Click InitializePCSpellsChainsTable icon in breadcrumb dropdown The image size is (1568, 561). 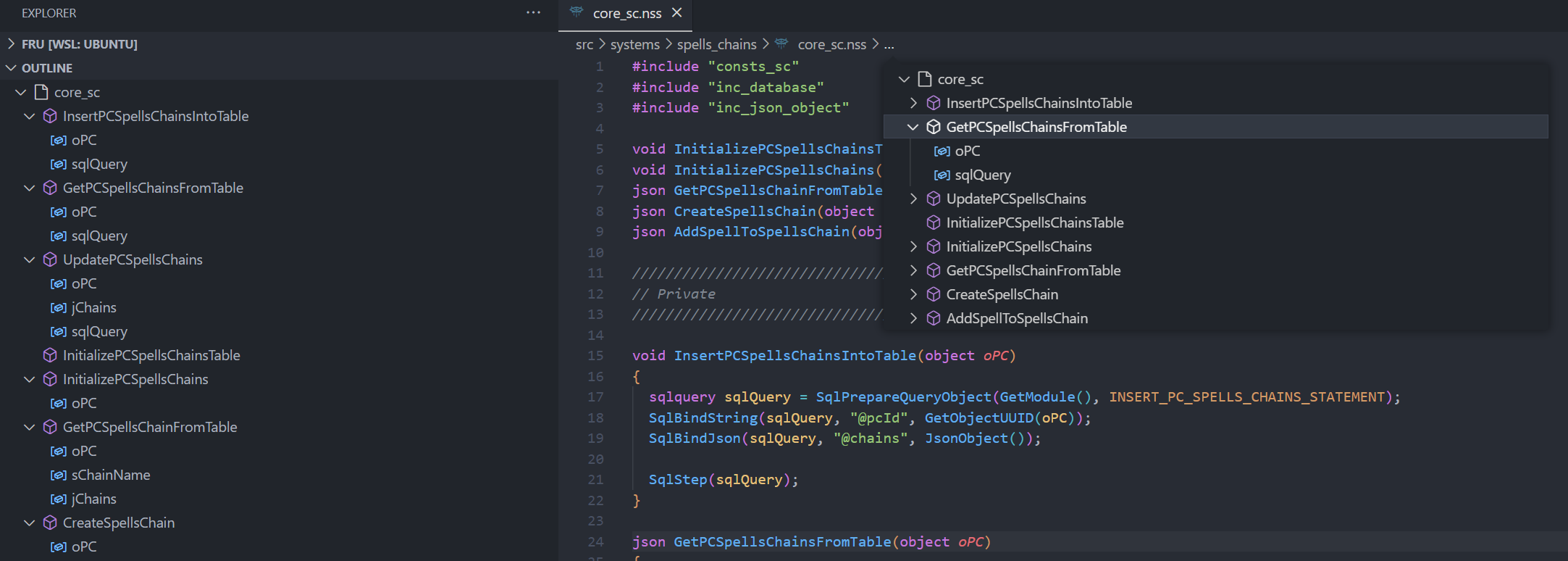click(934, 223)
